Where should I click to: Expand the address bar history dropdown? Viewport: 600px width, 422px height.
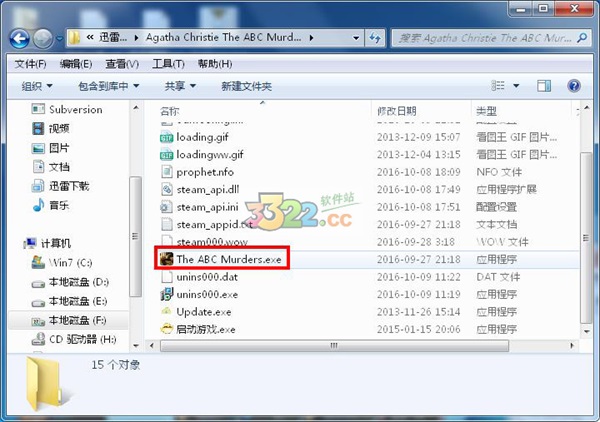[x=356, y=38]
